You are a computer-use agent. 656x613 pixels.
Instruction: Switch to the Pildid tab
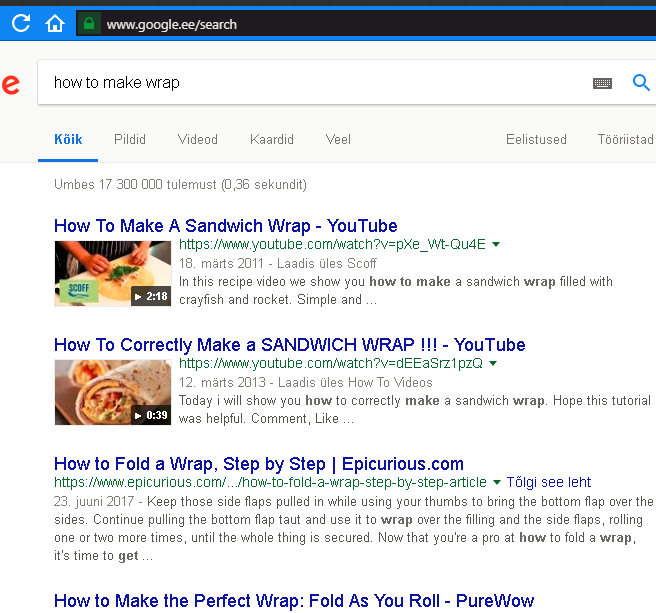tap(130, 139)
